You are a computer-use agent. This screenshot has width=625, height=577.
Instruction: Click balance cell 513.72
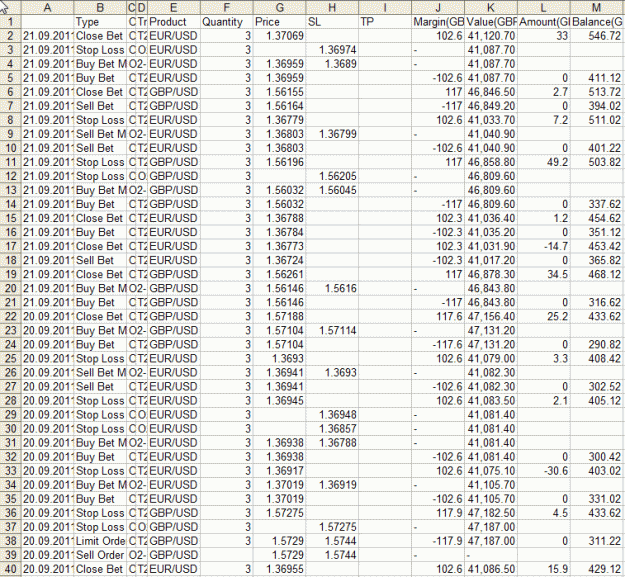tap(597, 92)
